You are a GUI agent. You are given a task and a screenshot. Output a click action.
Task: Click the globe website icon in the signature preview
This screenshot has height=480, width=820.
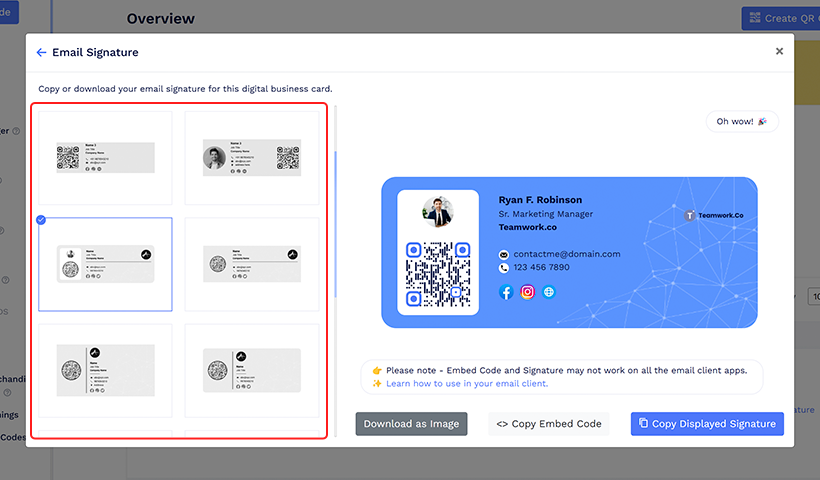(549, 292)
